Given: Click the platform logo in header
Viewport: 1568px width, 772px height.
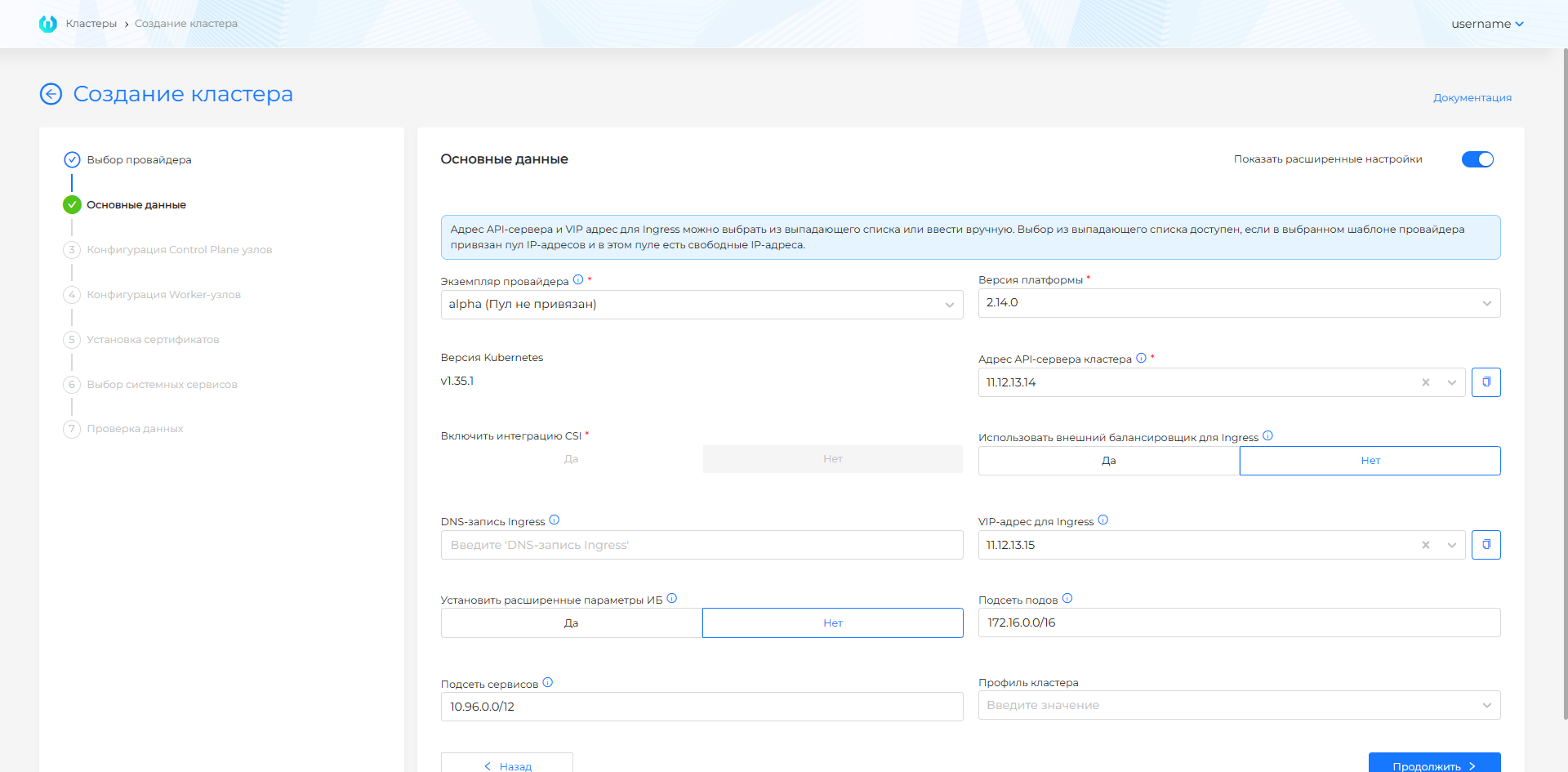Looking at the screenshot, I should (x=48, y=24).
